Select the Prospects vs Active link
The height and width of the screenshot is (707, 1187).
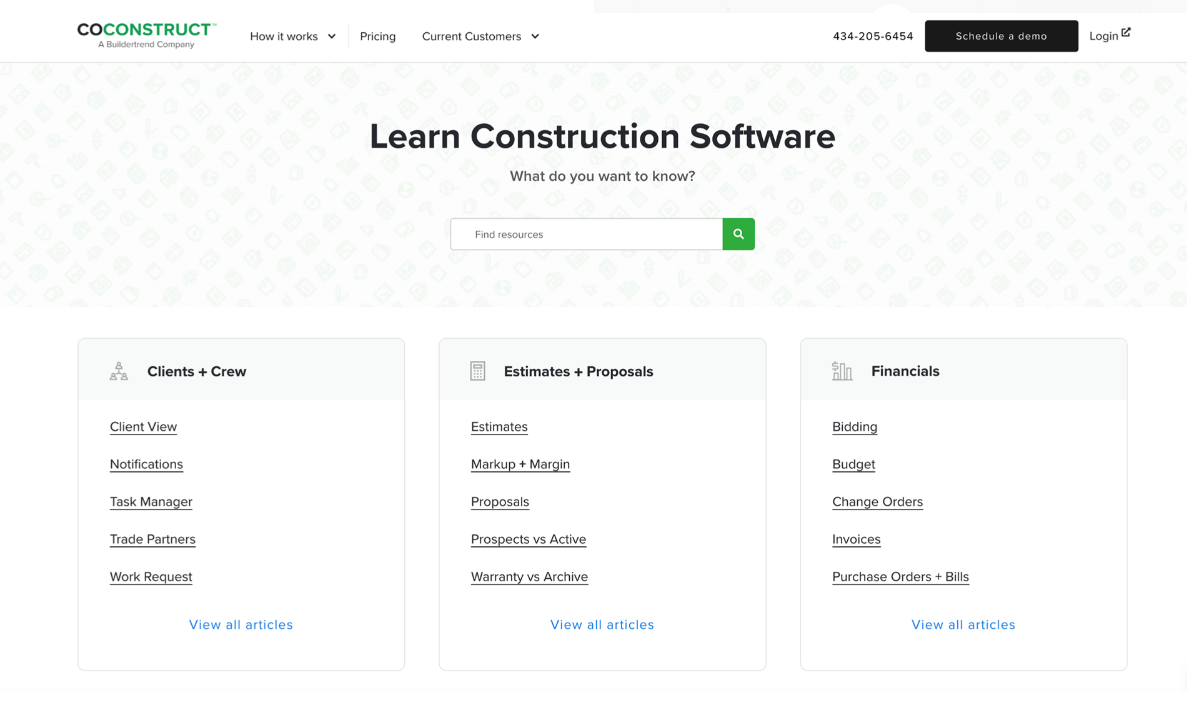(x=528, y=539)
